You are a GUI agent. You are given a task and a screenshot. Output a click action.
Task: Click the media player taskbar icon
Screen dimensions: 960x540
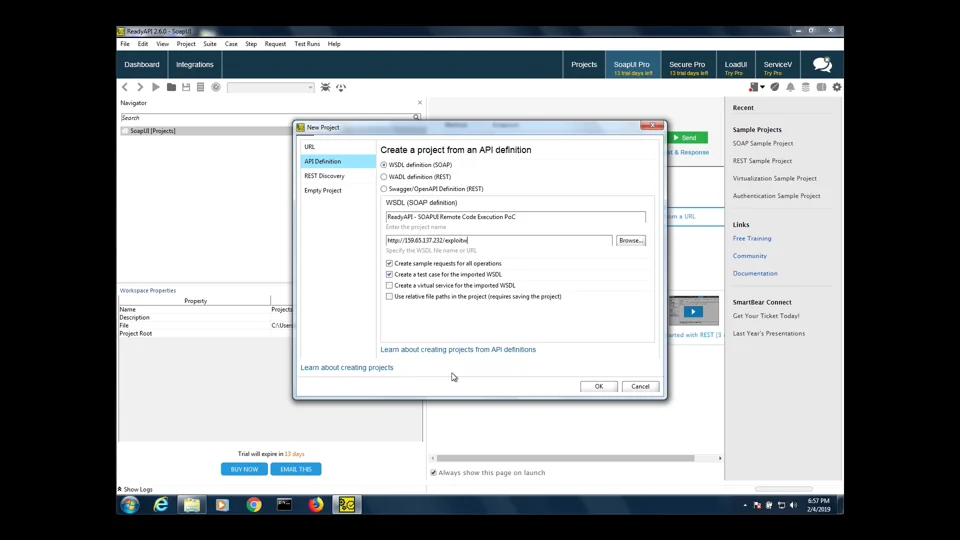[x=222, y=504]
